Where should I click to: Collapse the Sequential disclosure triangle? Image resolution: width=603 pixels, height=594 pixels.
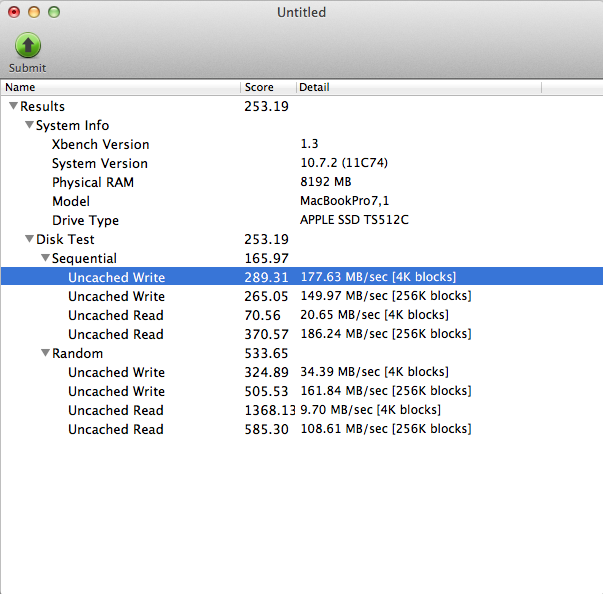pos(45,258)
